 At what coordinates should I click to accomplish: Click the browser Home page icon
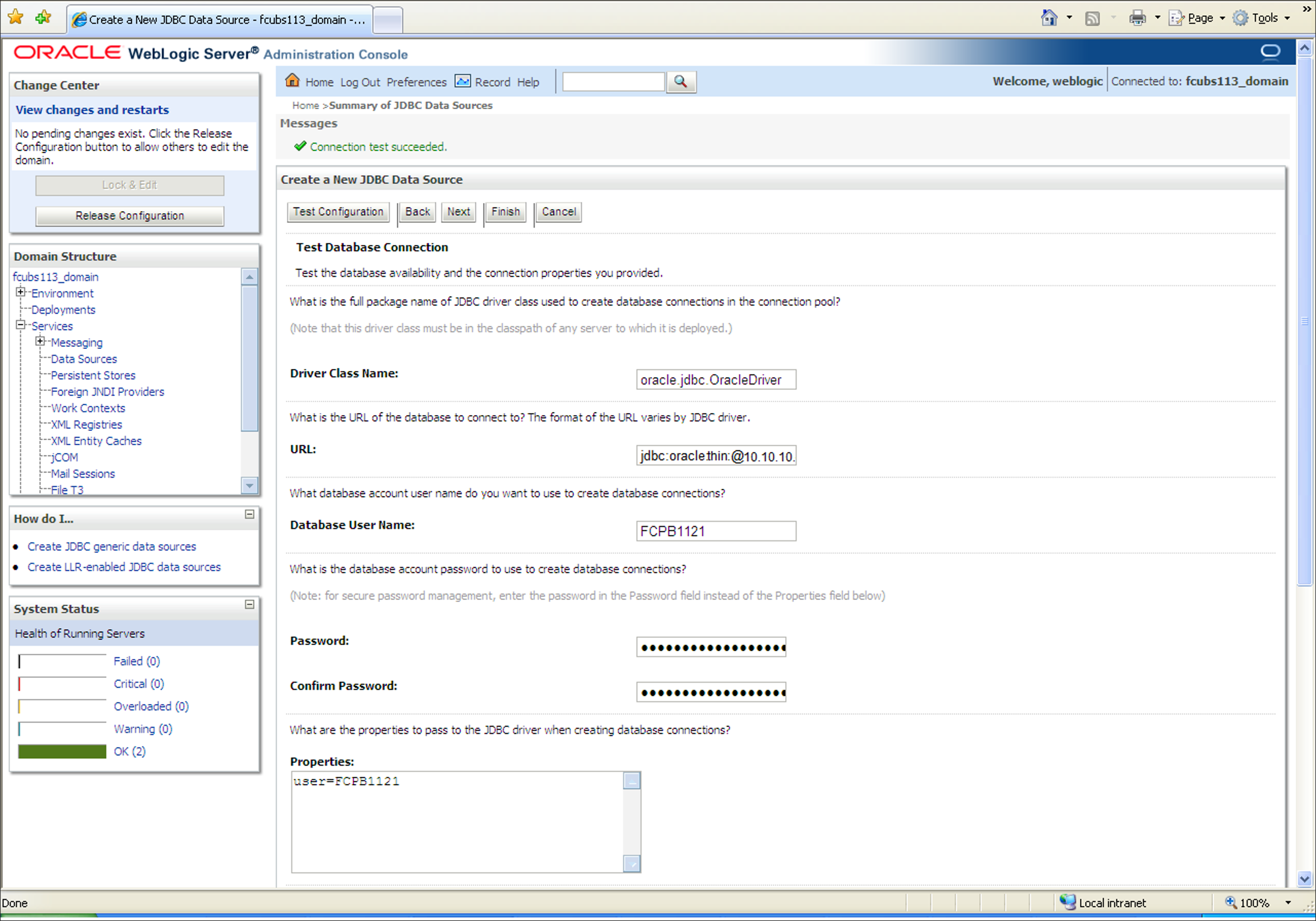click(1049, 18)
